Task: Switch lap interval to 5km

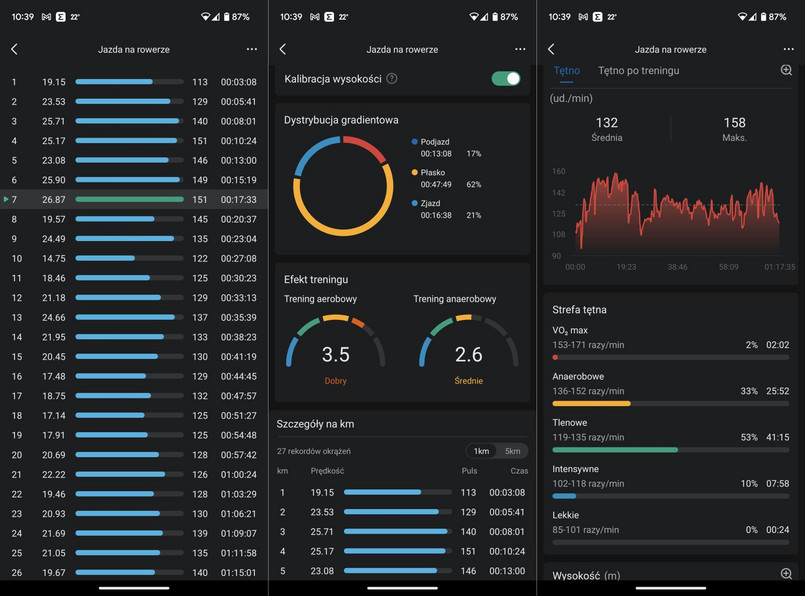Action: [x=512, y=451]
